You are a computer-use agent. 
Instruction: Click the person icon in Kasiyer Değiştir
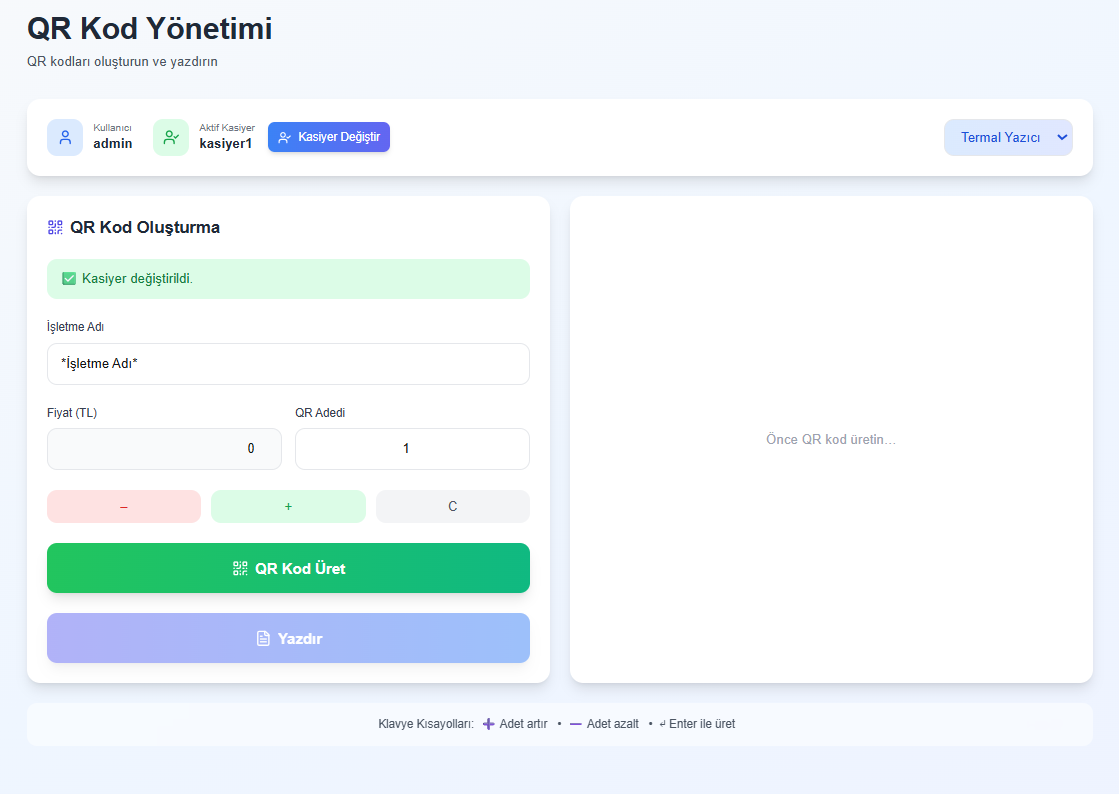pos(285,137)
